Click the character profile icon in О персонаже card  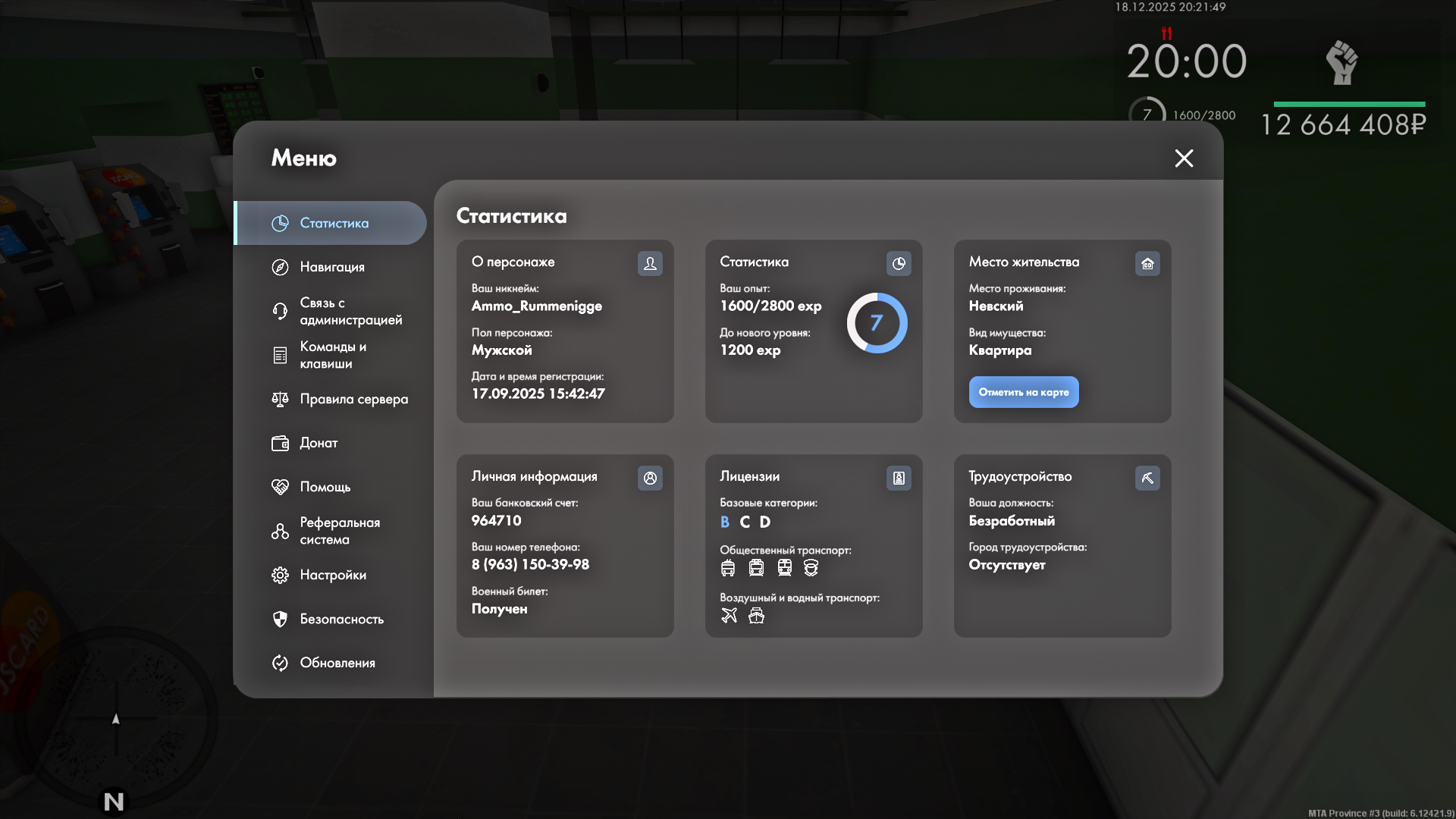click(650, 263)
